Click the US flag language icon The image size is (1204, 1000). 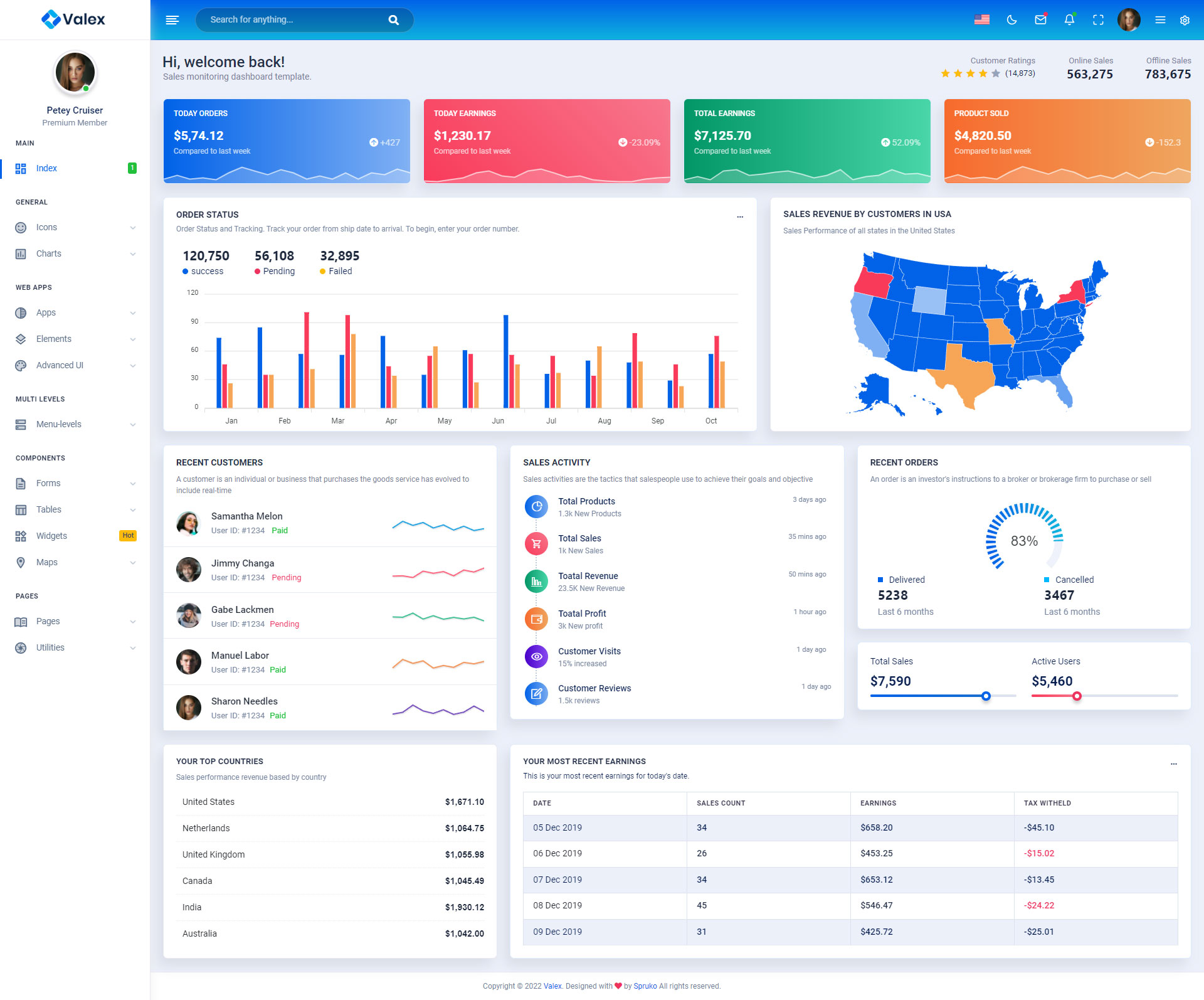click(982, 20)
